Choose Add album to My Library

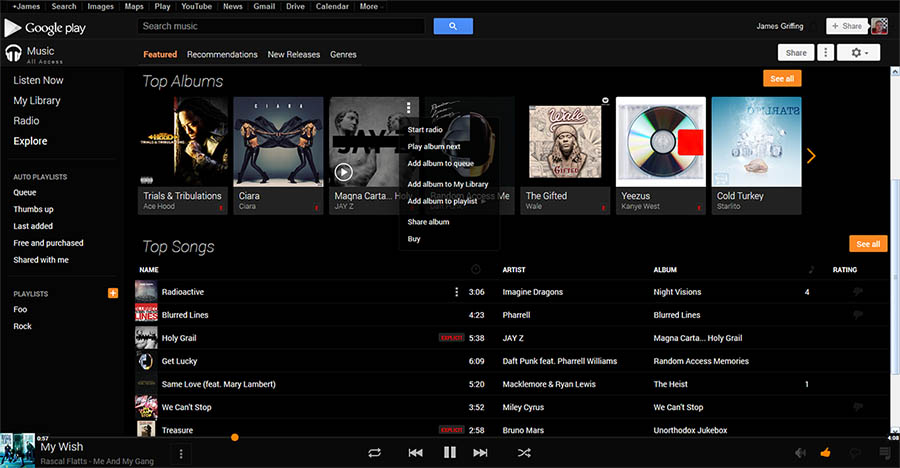coord(448,184)
